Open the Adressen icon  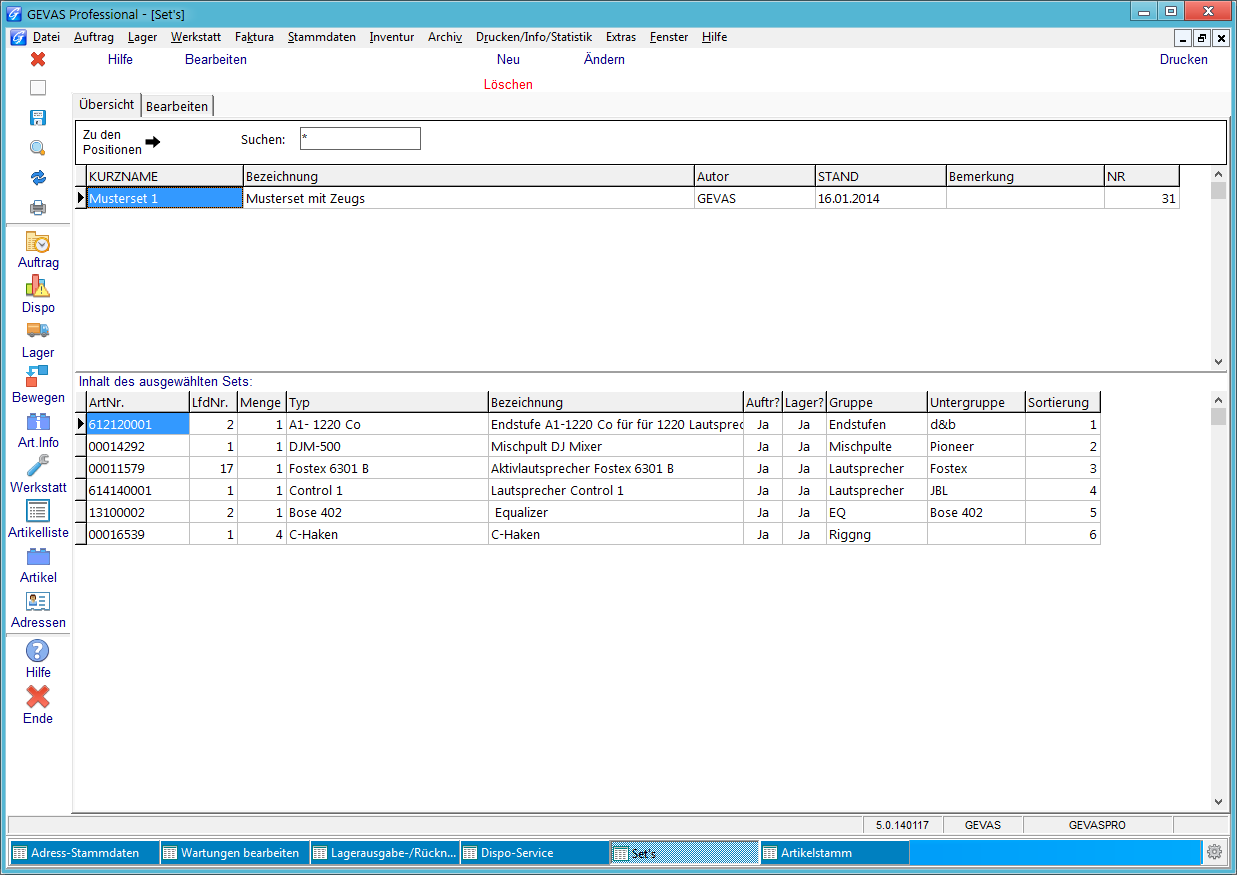click(x=38, y=601)
